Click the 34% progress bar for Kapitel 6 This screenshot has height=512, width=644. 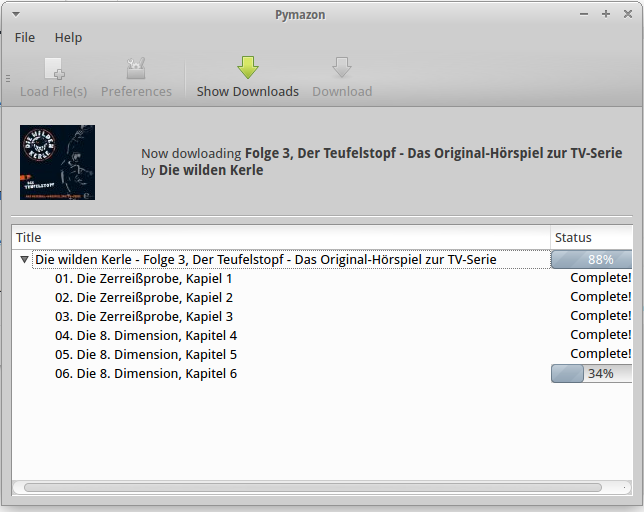coord(591,374)
